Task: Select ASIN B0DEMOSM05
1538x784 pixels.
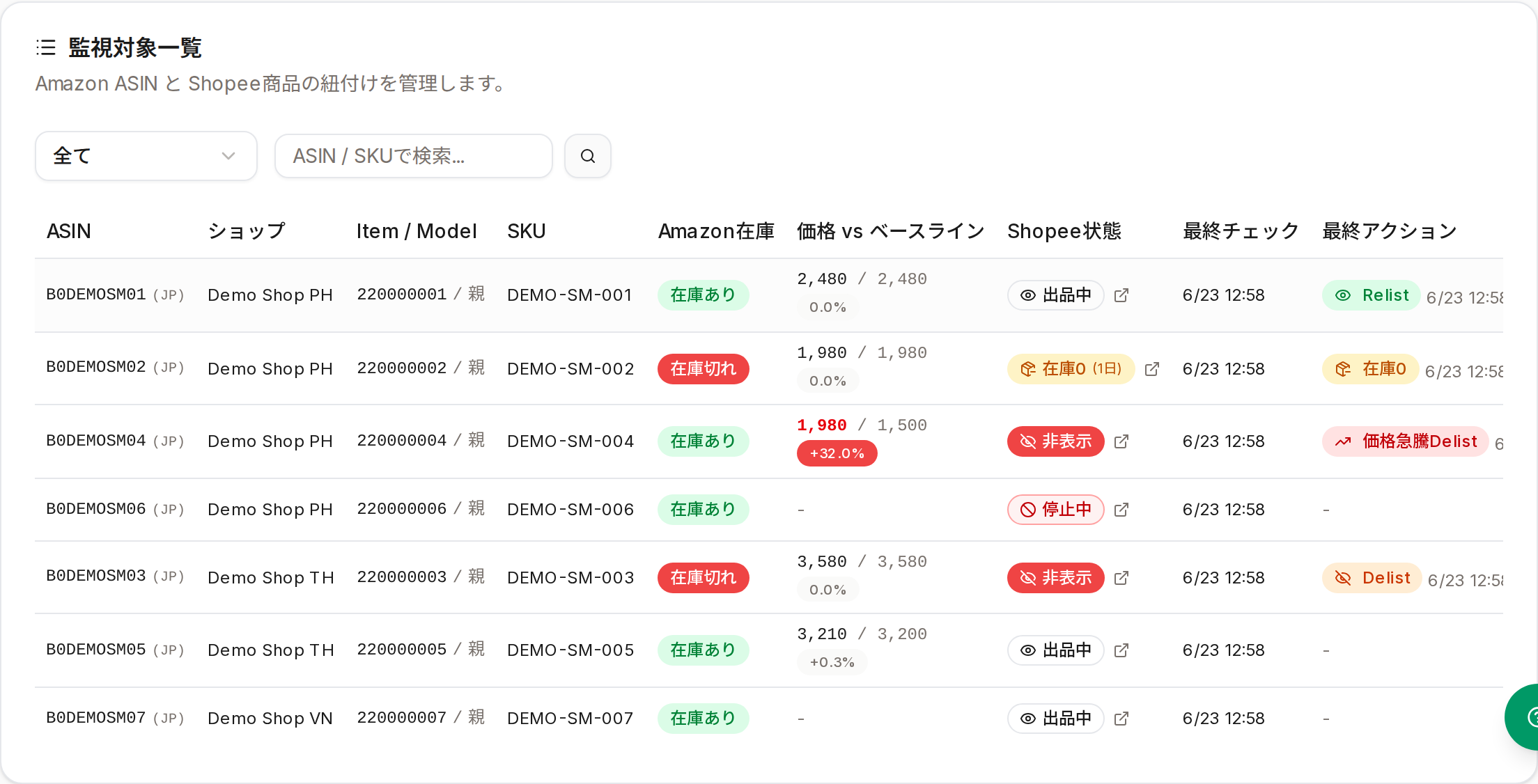Action: tap(96, 650)
